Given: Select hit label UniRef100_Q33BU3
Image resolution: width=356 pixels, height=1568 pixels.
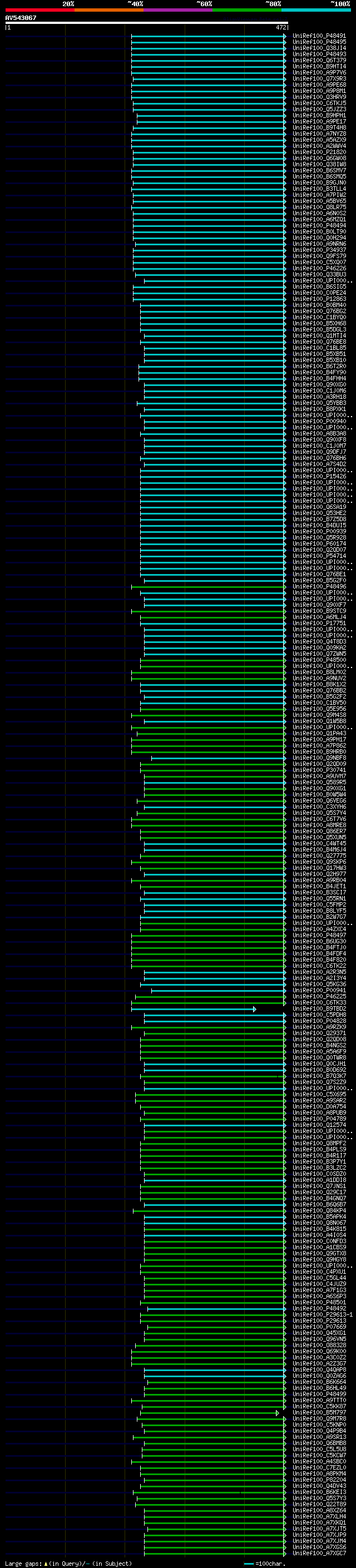Looking at the screenshot, I should [x=319, y=274].
